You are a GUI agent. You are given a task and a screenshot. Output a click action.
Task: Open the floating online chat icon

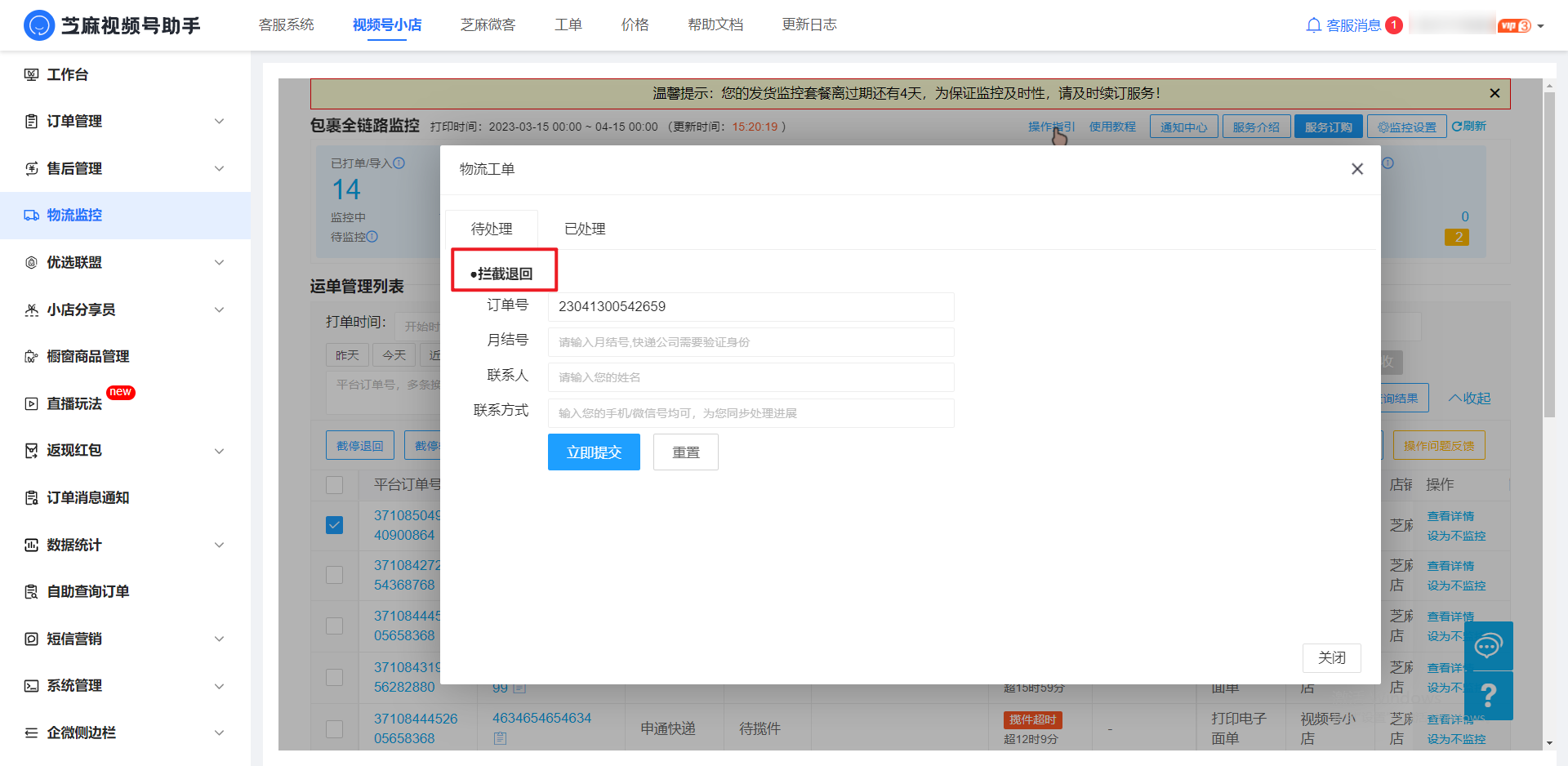(x=1488, y=646)
